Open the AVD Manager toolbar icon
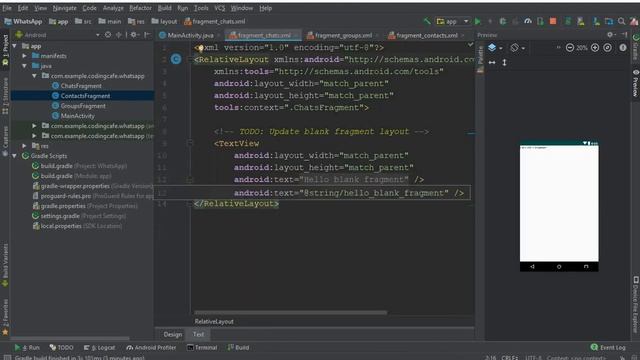 pyautogui.click(x=581, y=21)
